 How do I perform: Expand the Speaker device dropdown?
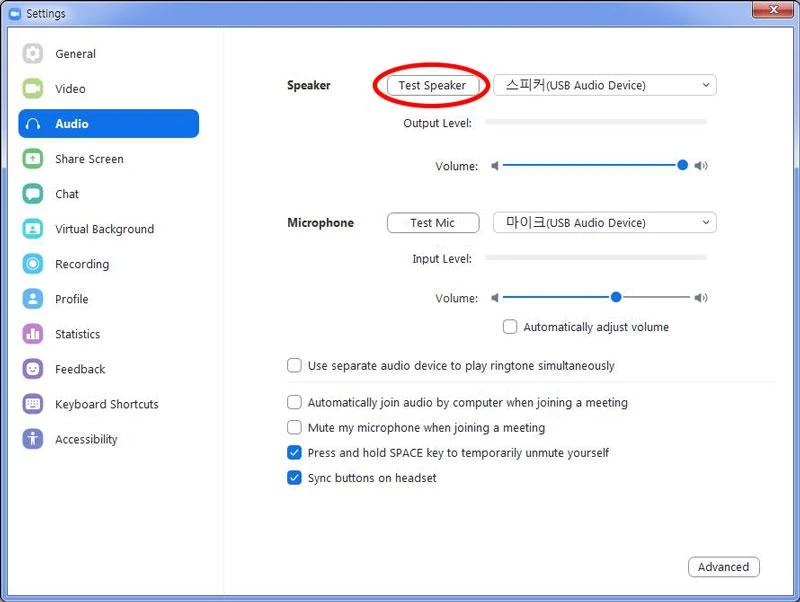pyautogui.click(x=605, y=86)
